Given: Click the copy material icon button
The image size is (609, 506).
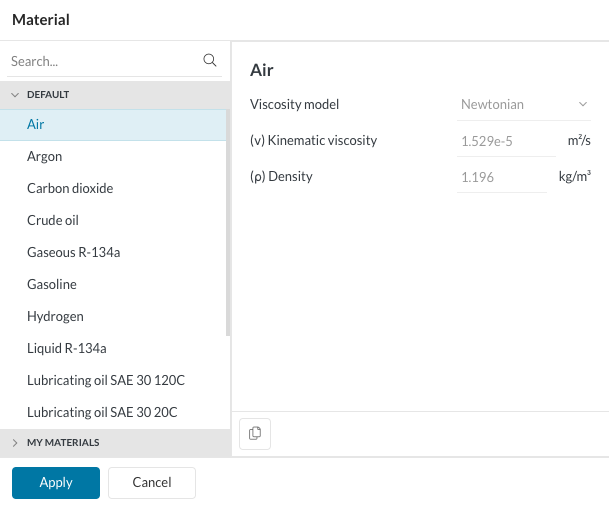Looking at the screenshot, I should pos(255,433).
